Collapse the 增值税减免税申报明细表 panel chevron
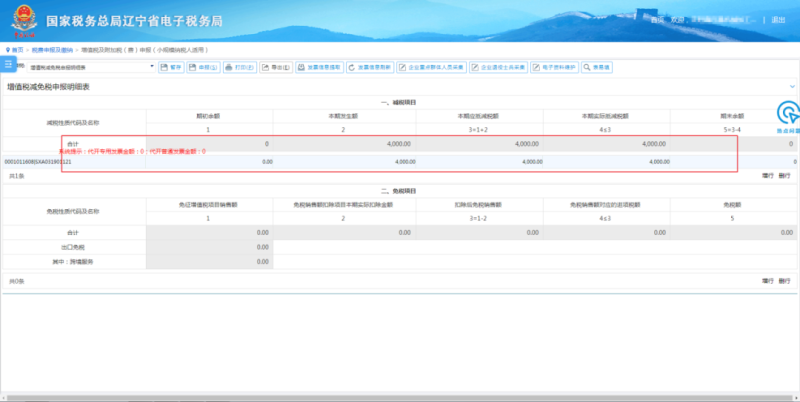Screen dimensions: 800x402 [792, 87]
